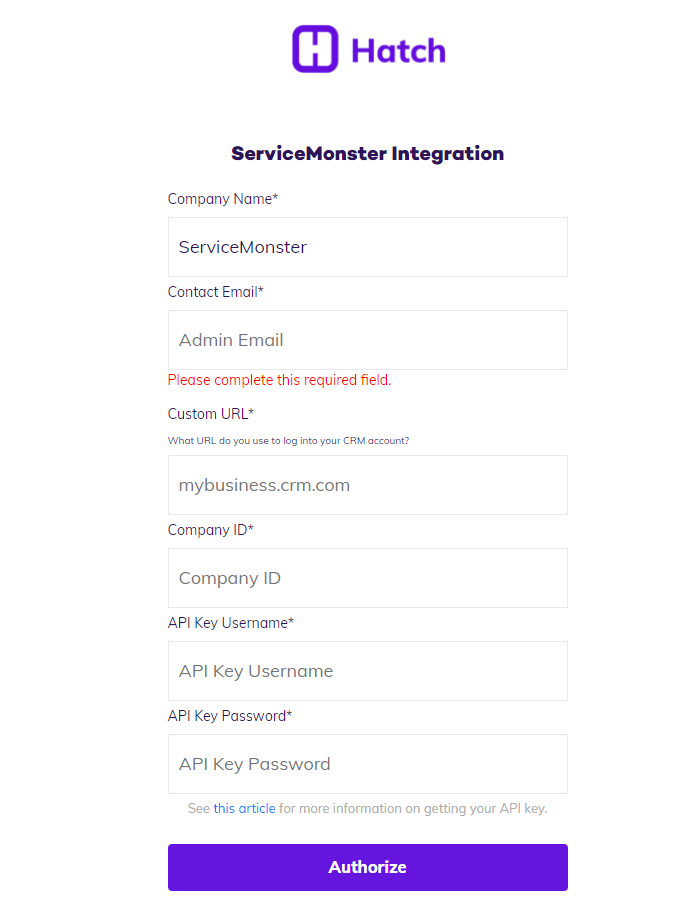Image resolution: width=677 pixels, height=901 pixels.
Task: Select the Admin Email input field
Action: (x=367, y=340)
